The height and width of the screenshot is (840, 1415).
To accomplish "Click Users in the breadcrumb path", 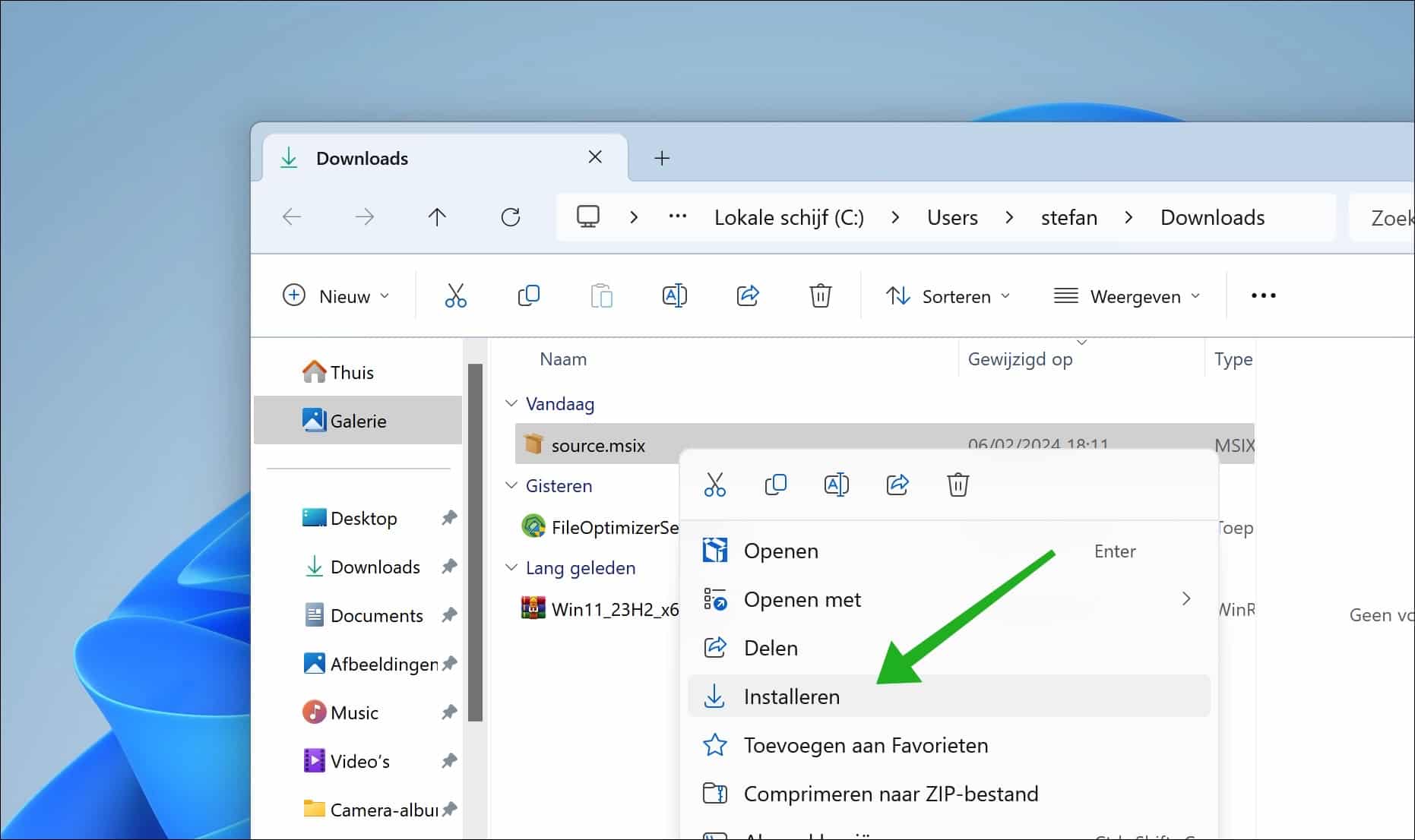I will 952,217.
